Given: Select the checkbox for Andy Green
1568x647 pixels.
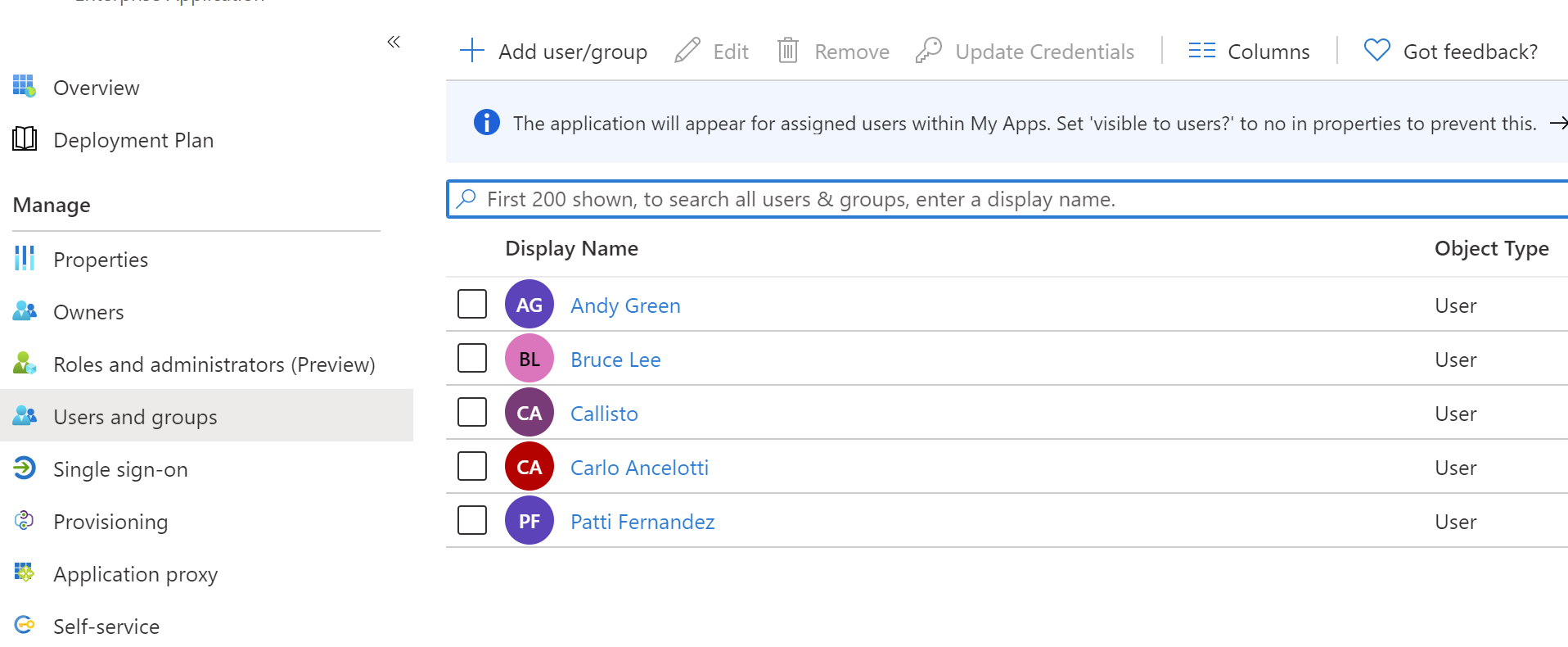Looking at the screenshot, I should (x=472, y=304).
